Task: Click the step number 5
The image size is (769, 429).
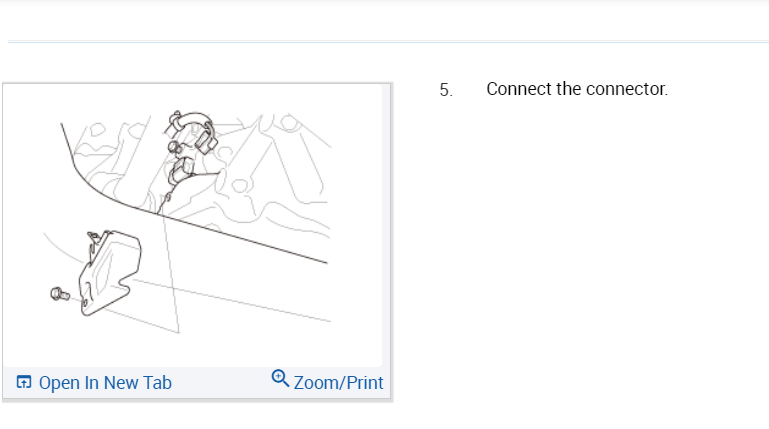Action: tap(445, 90)
